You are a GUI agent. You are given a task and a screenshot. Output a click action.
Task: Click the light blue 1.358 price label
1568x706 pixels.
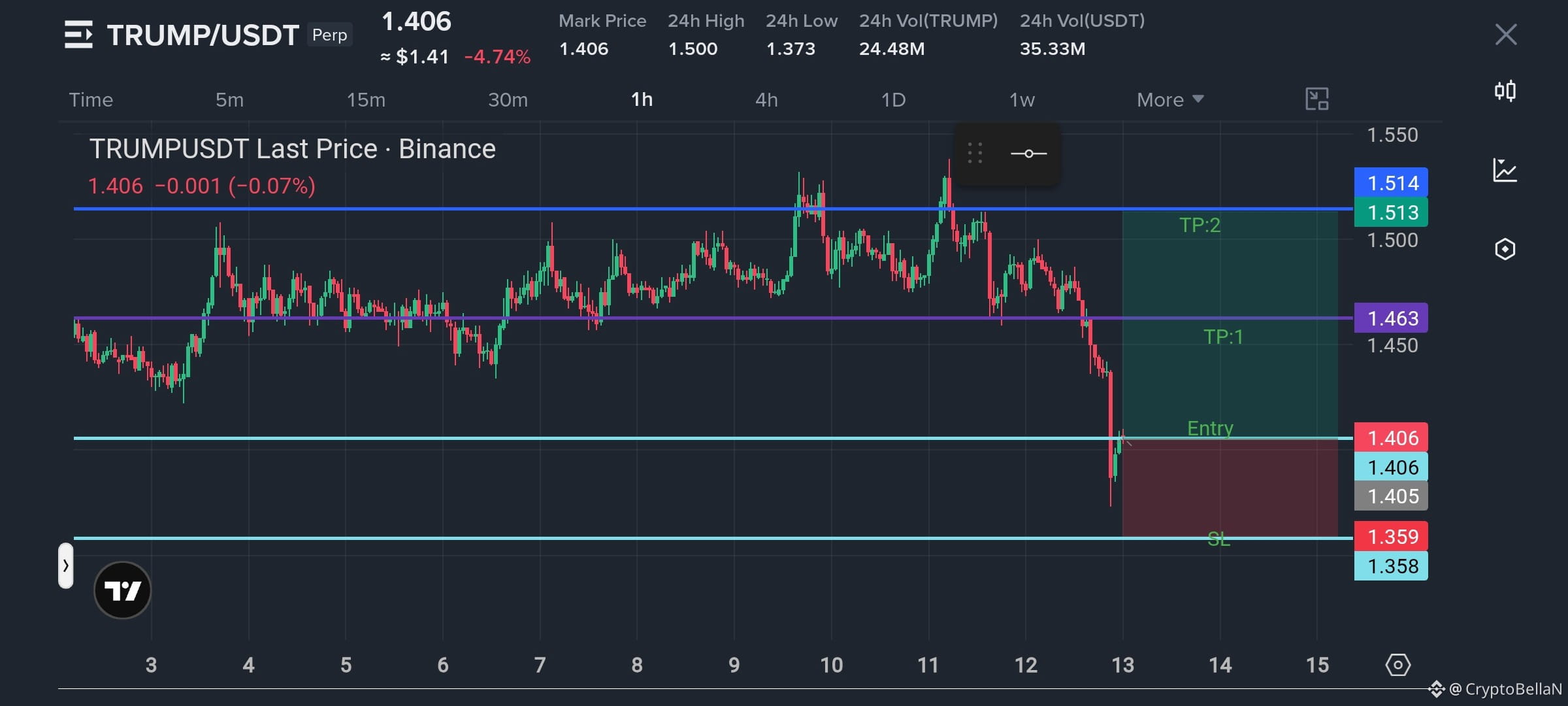click(1391, 566)
